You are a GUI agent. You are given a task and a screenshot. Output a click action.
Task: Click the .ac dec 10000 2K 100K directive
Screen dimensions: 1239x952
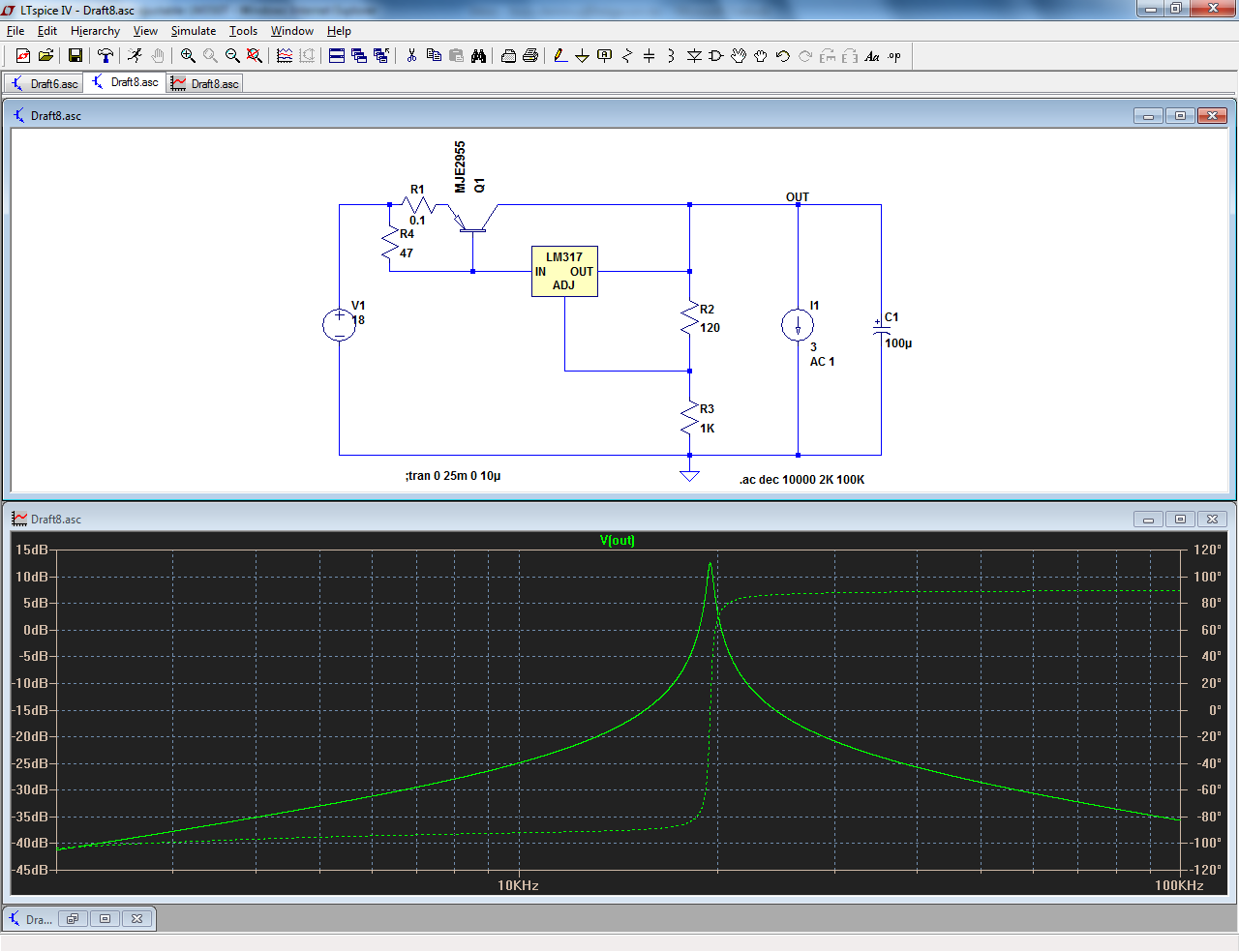click(x=801, y=480)
